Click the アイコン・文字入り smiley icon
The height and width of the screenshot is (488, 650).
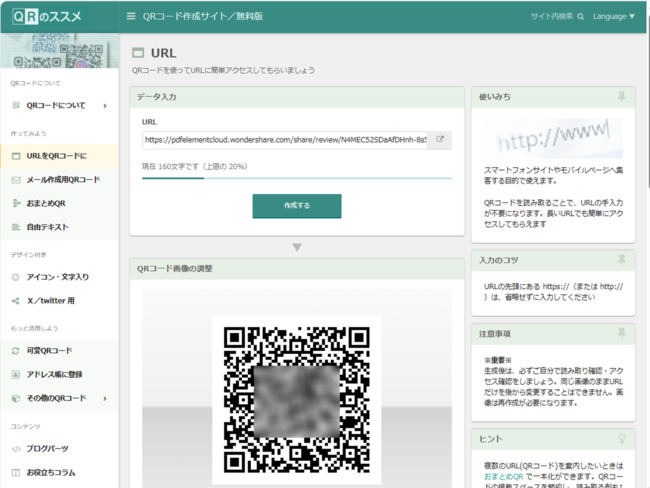pos(16,277)
